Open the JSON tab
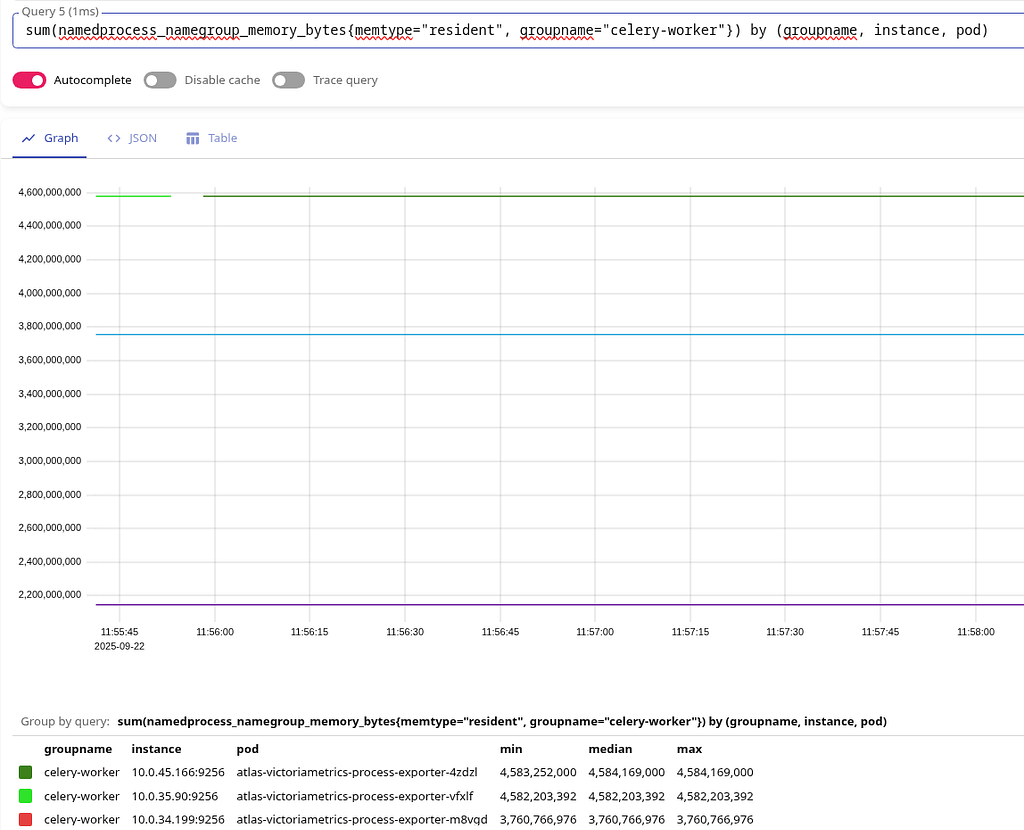1024x830 pixels. [132, 138]
